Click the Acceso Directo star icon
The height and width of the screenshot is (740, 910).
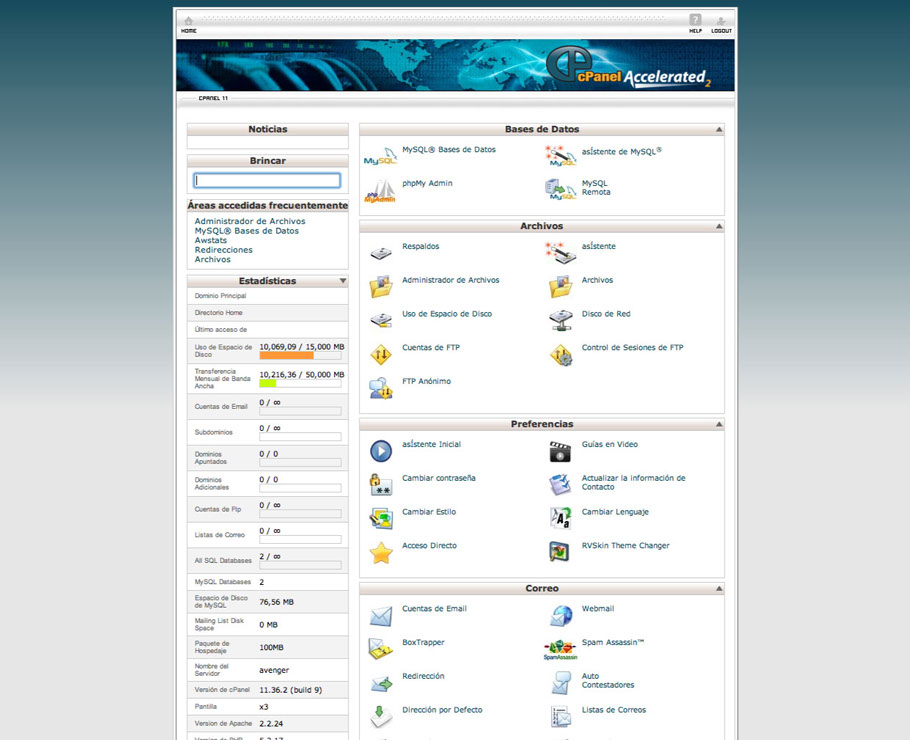[380, 553]
